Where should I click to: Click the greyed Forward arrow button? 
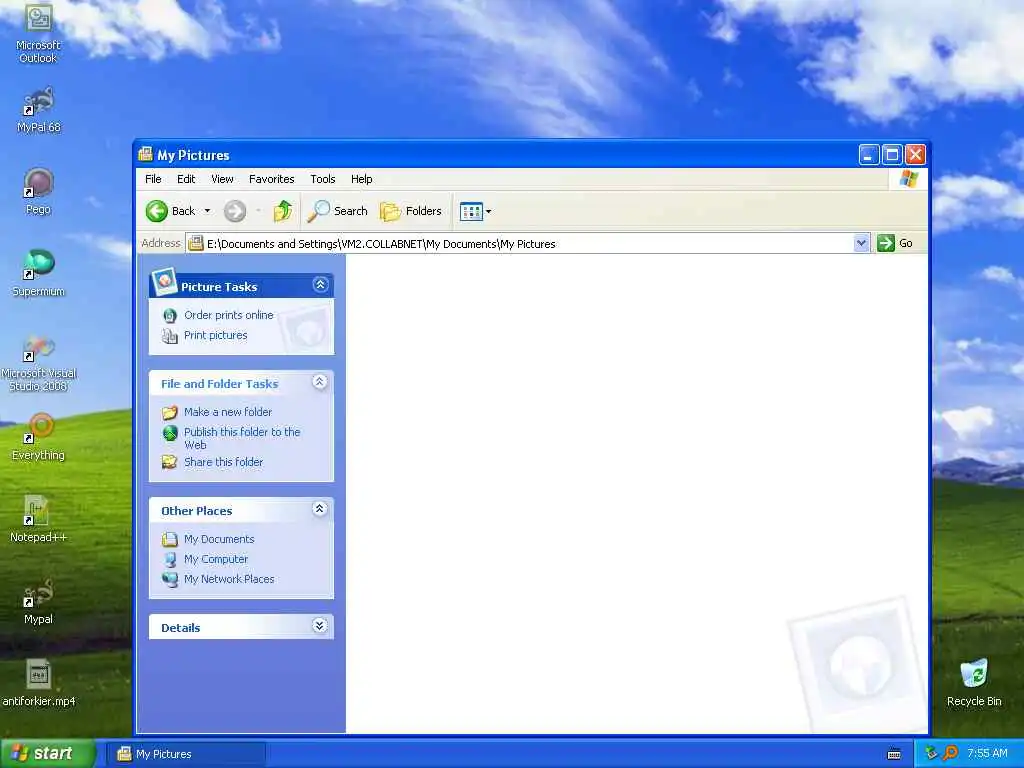[x=234, y=211]
